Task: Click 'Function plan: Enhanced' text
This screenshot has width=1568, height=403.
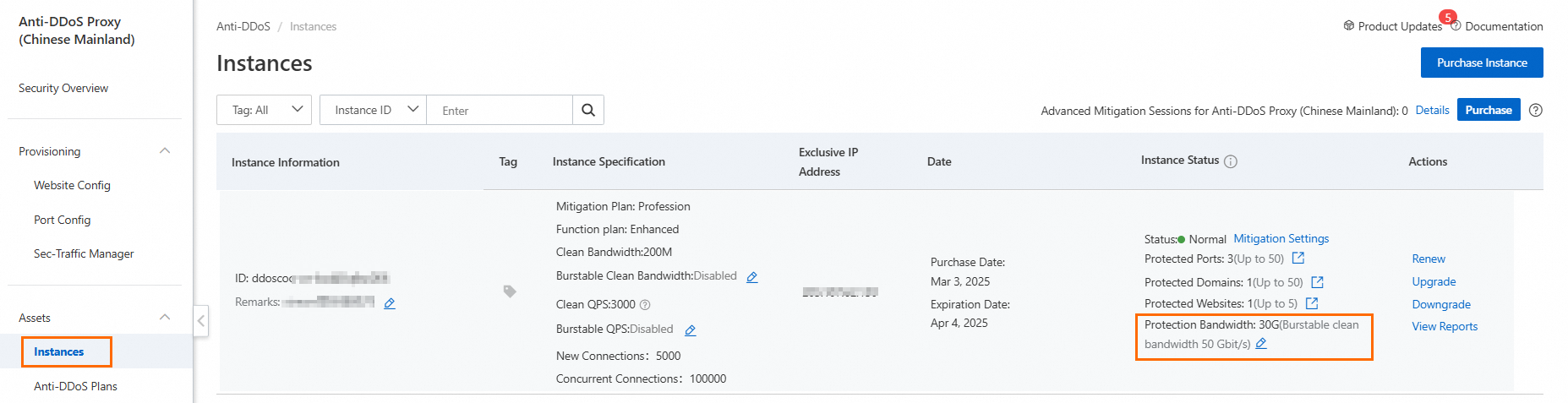Action: pyautogui.click(x=617, y=229)
